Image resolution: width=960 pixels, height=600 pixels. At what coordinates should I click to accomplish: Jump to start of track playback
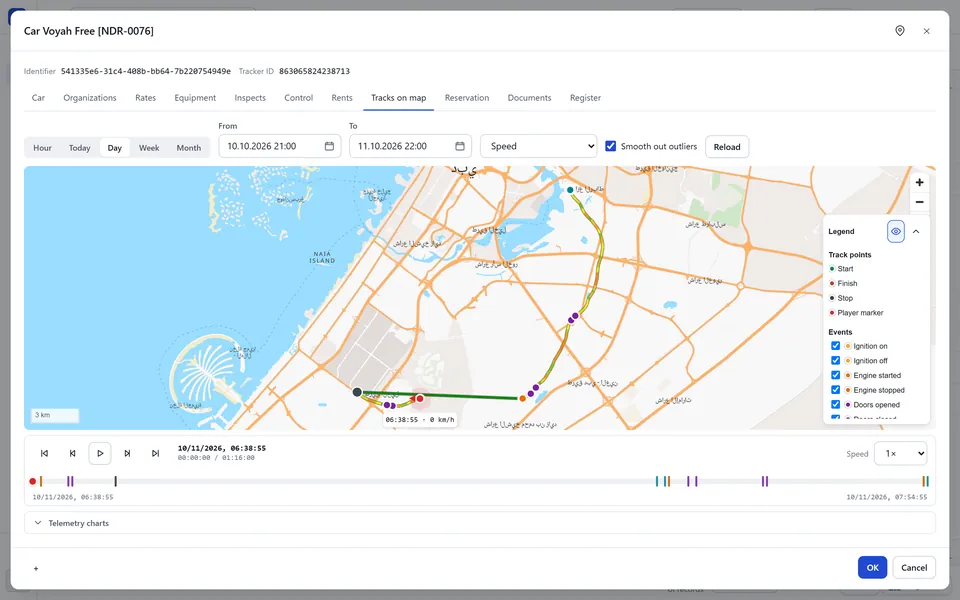(44, 454)
